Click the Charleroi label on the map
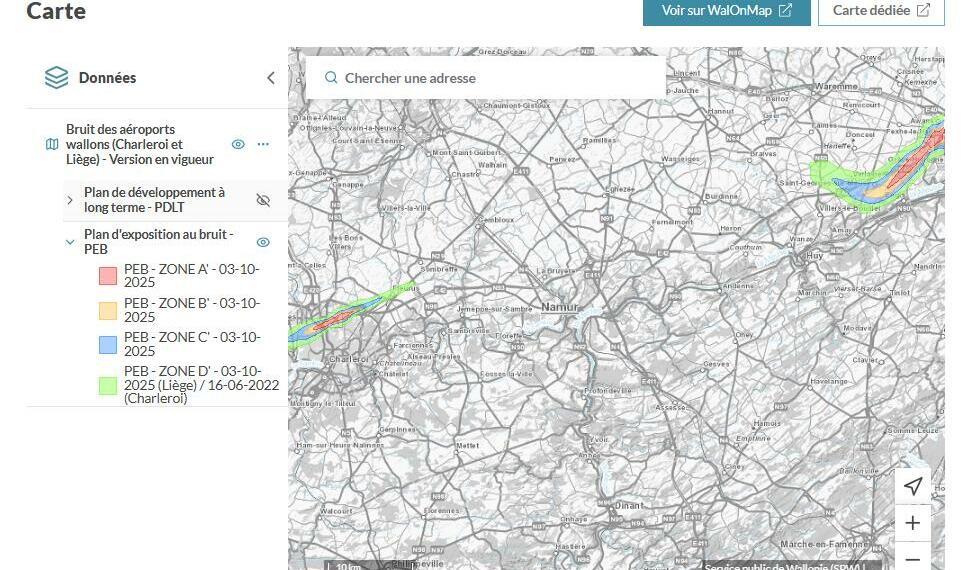The width and height of the screenshot is (969, 570). tap(349, 359)
